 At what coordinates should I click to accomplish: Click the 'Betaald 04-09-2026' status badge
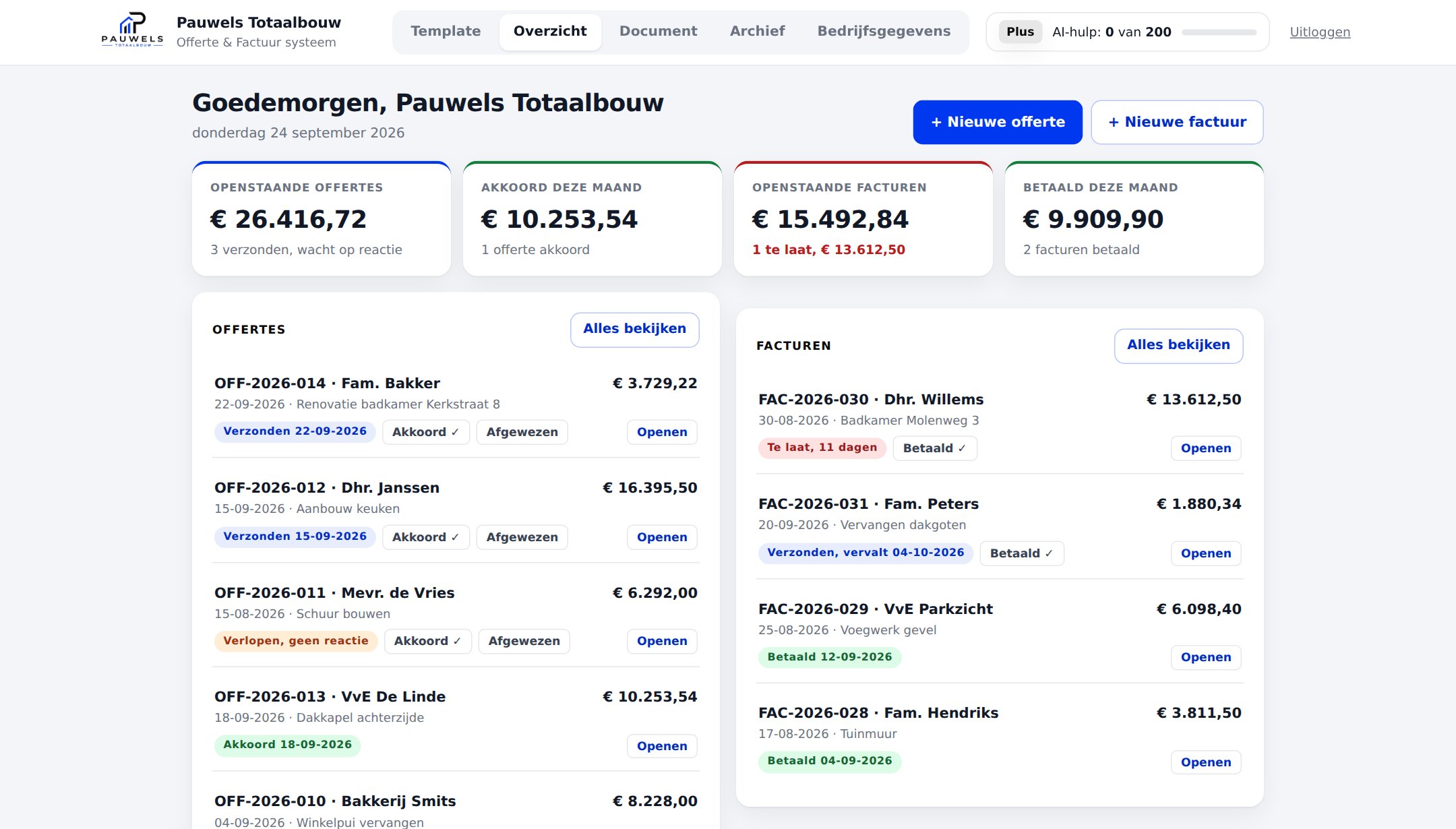[x=830, y=761]
